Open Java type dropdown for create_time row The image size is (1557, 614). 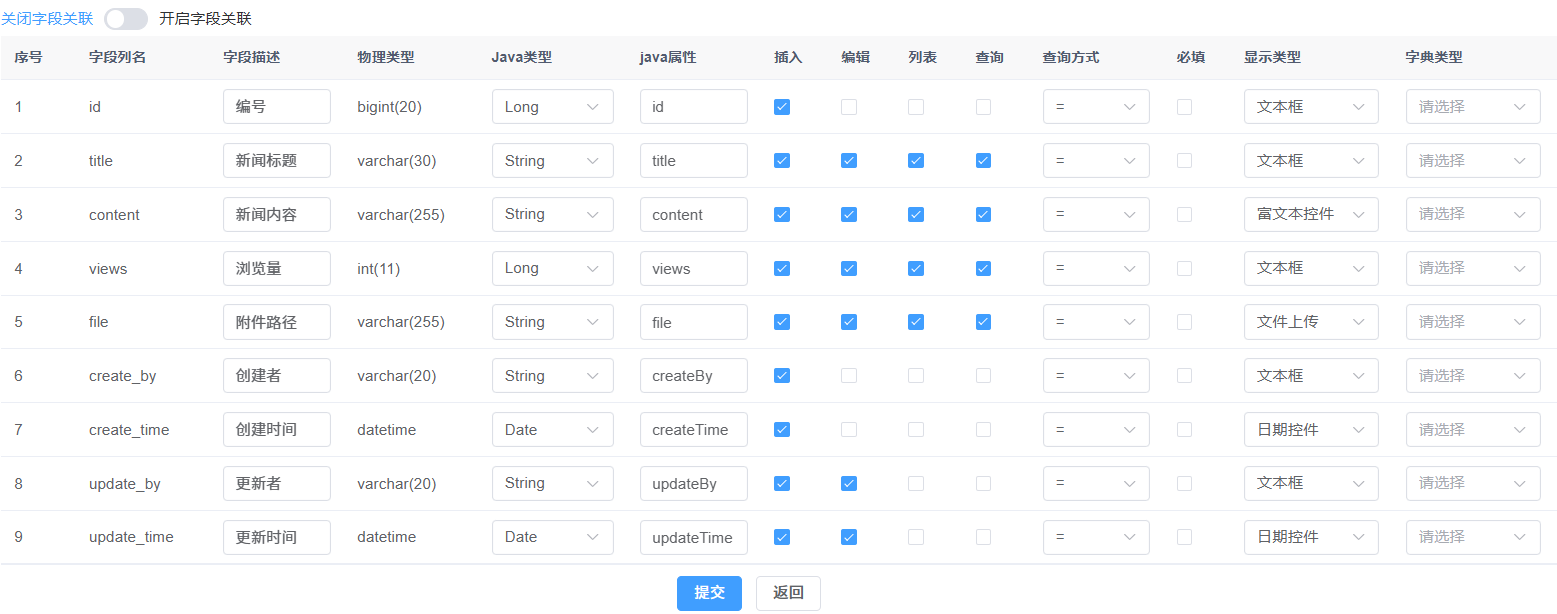(x=552, y=430)
